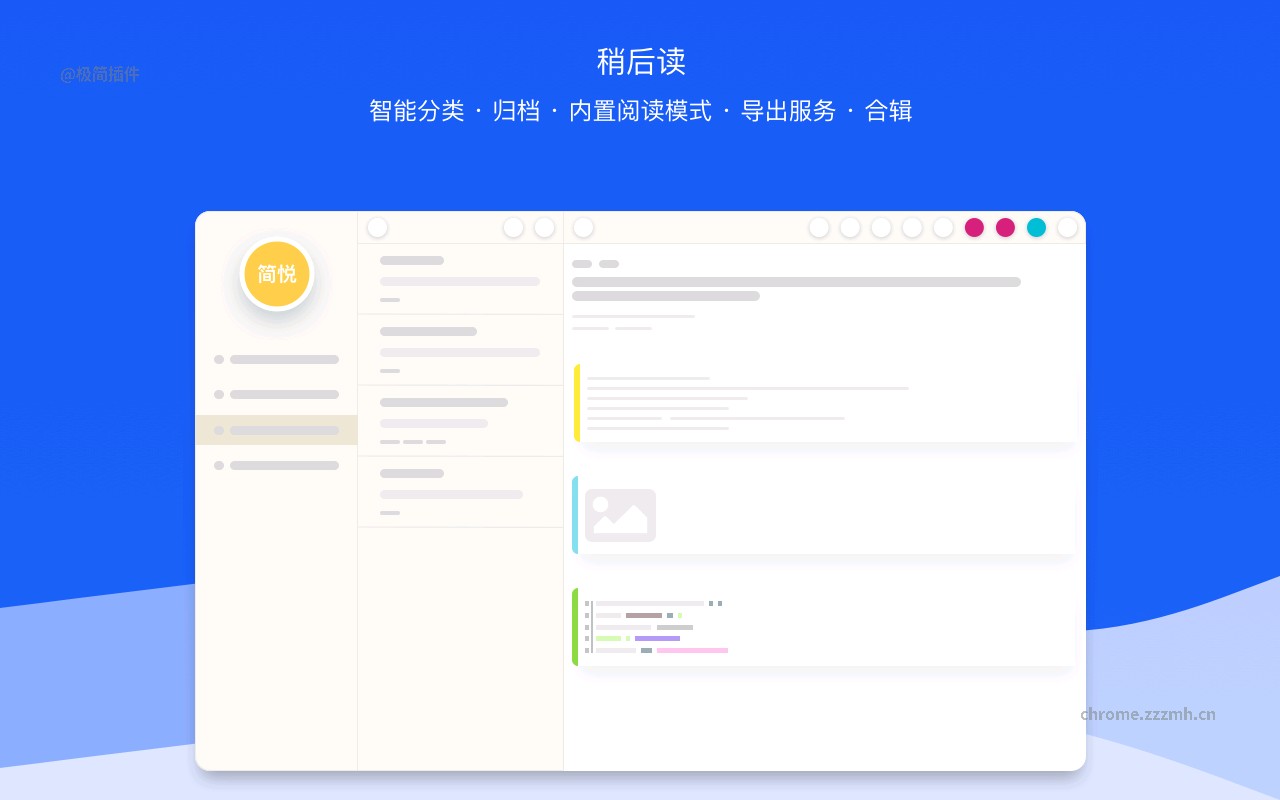Open the article list card with three tags

(x=461, y=421)
